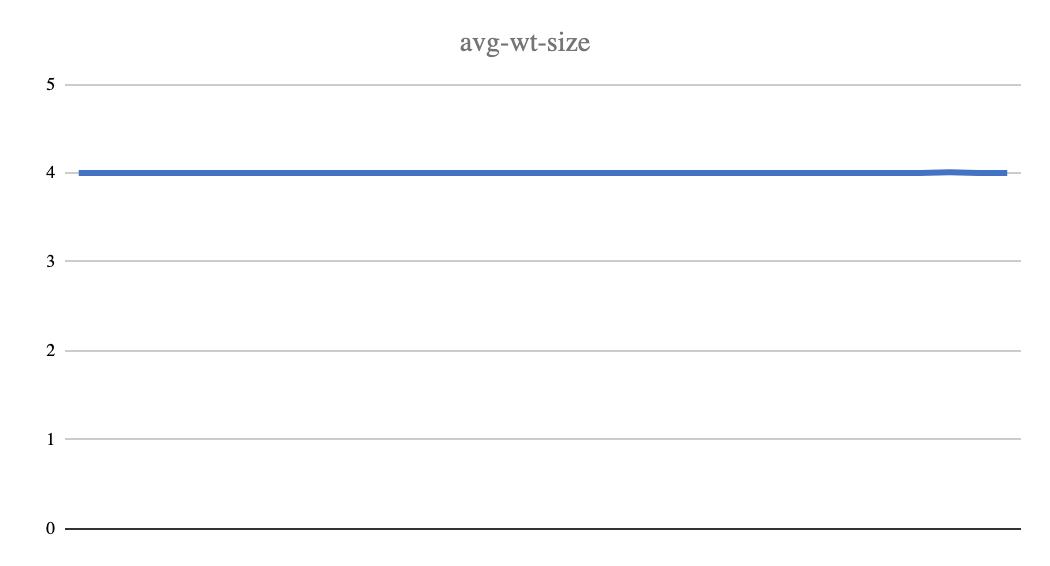Select the black horizontal axis line
This screenshot has width=1050, height=566.
pyautogui.click(x=542, y=528)
